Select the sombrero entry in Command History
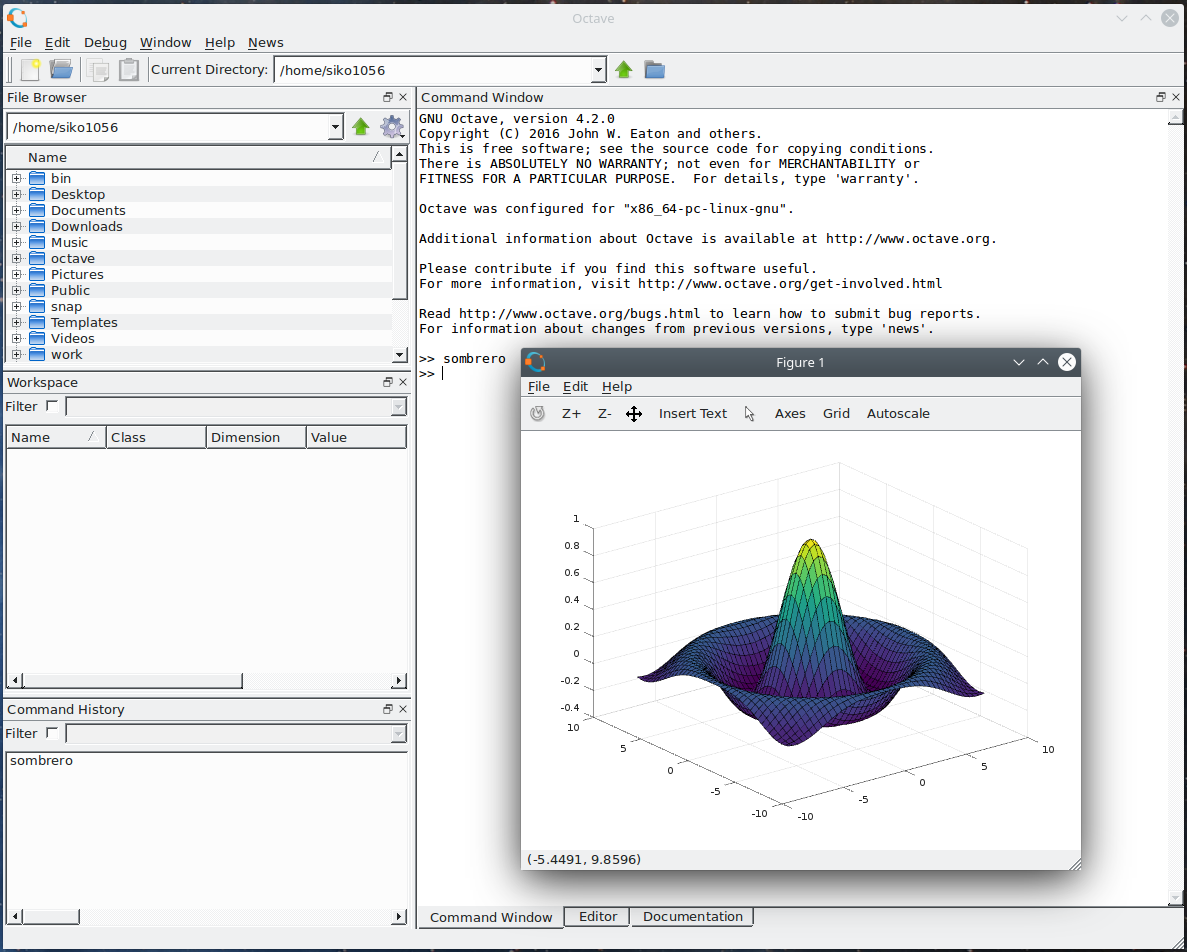The width and height of the screenshot is (1187, 952). (42, 761)
